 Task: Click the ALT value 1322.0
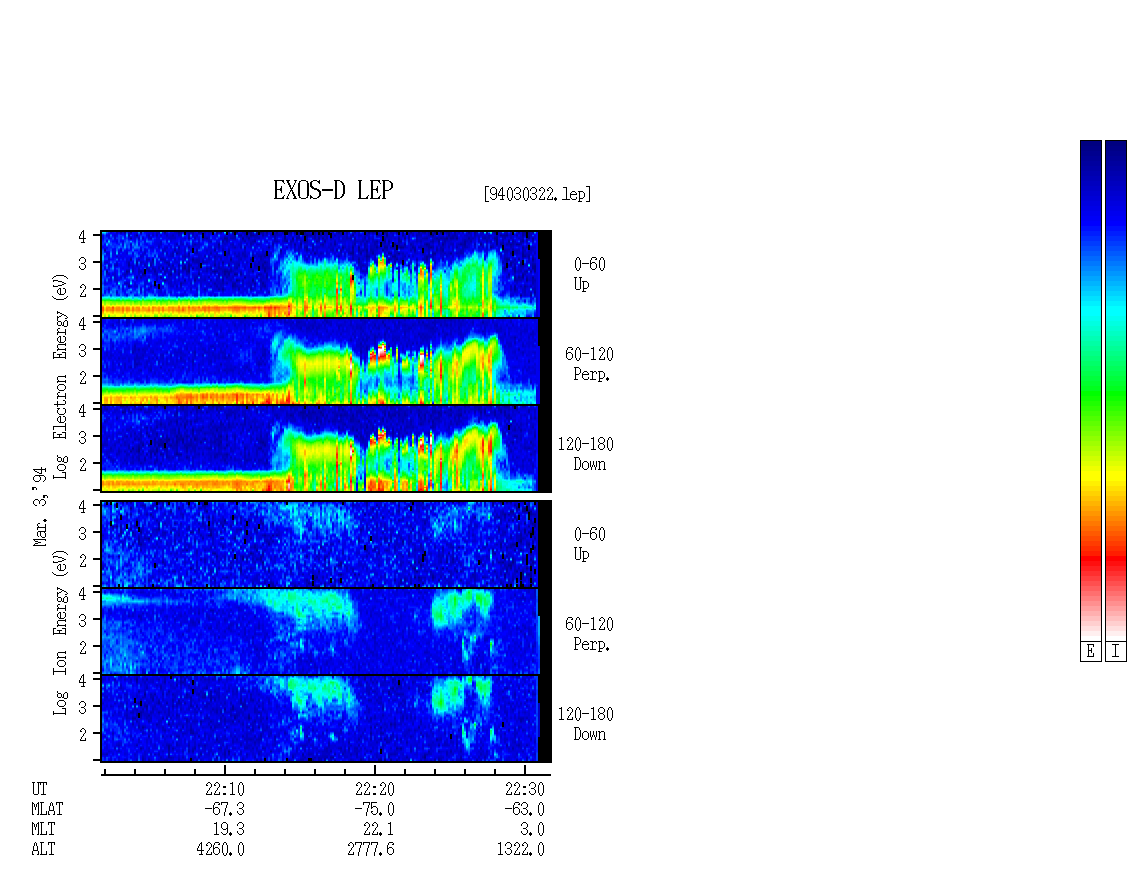tap(520, 849)
